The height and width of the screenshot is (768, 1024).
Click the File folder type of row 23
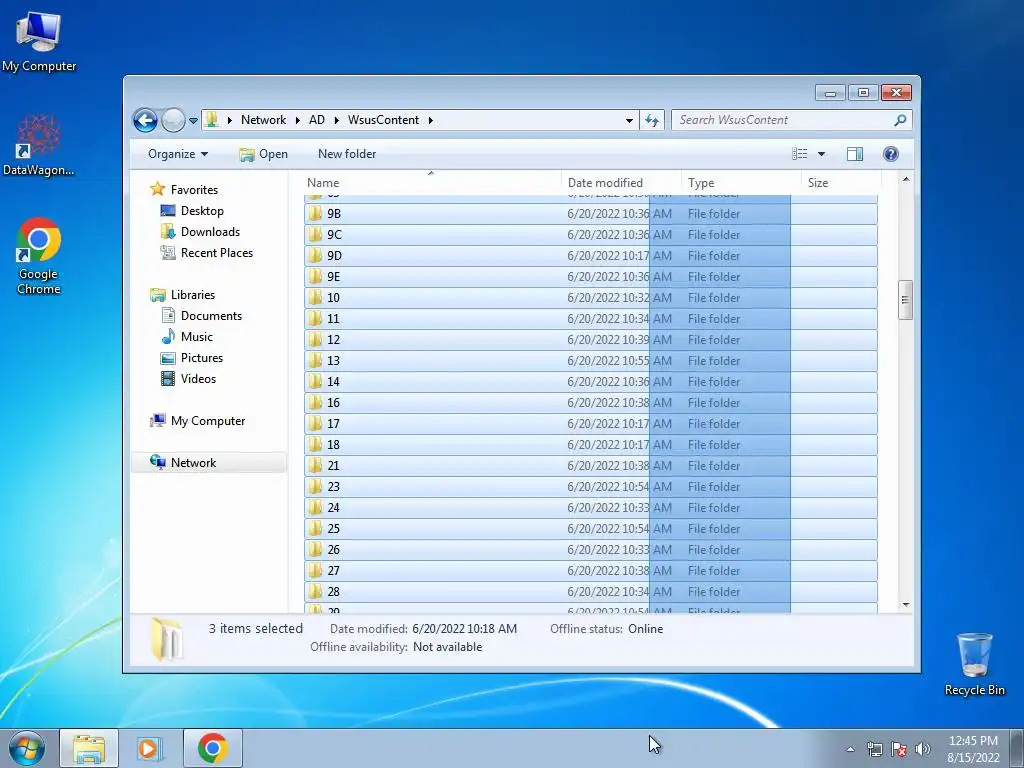click(714, 487)
